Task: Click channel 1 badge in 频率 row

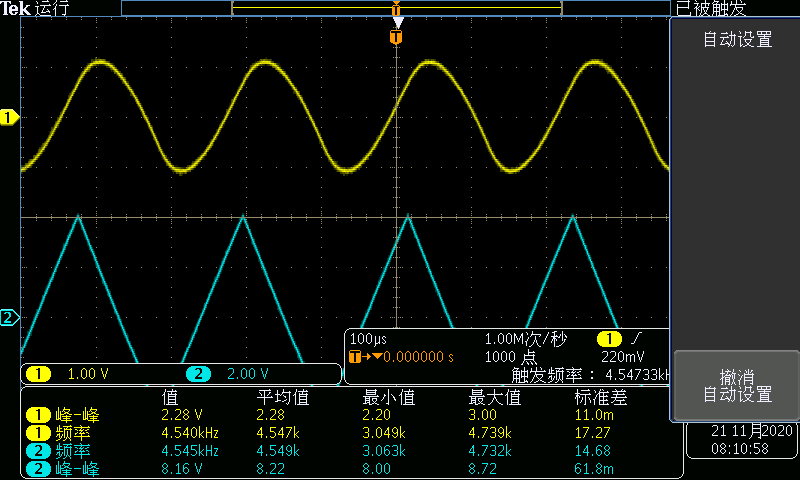Action: click(x=38, y=434)
